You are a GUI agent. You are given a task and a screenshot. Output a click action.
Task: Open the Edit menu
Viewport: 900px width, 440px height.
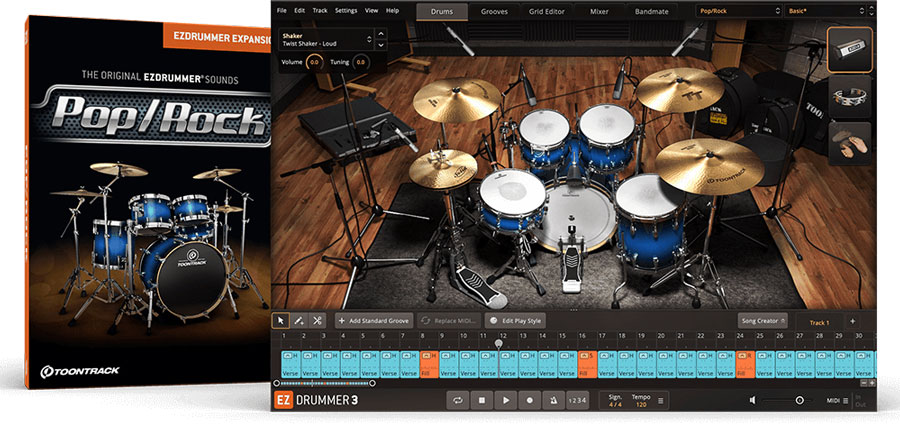click(x=300, y=10)
